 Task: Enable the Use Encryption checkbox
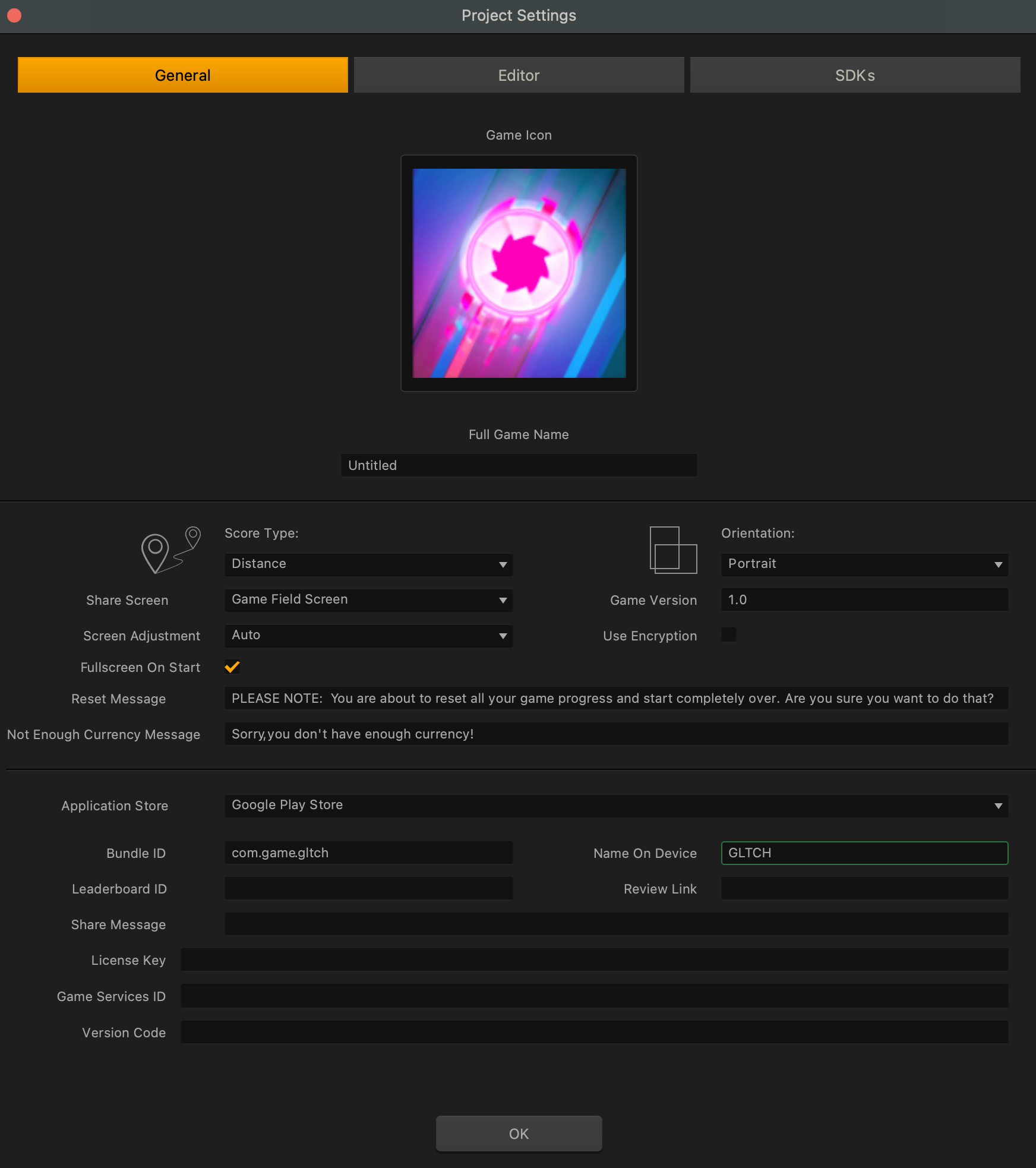[x=728, y=635]
